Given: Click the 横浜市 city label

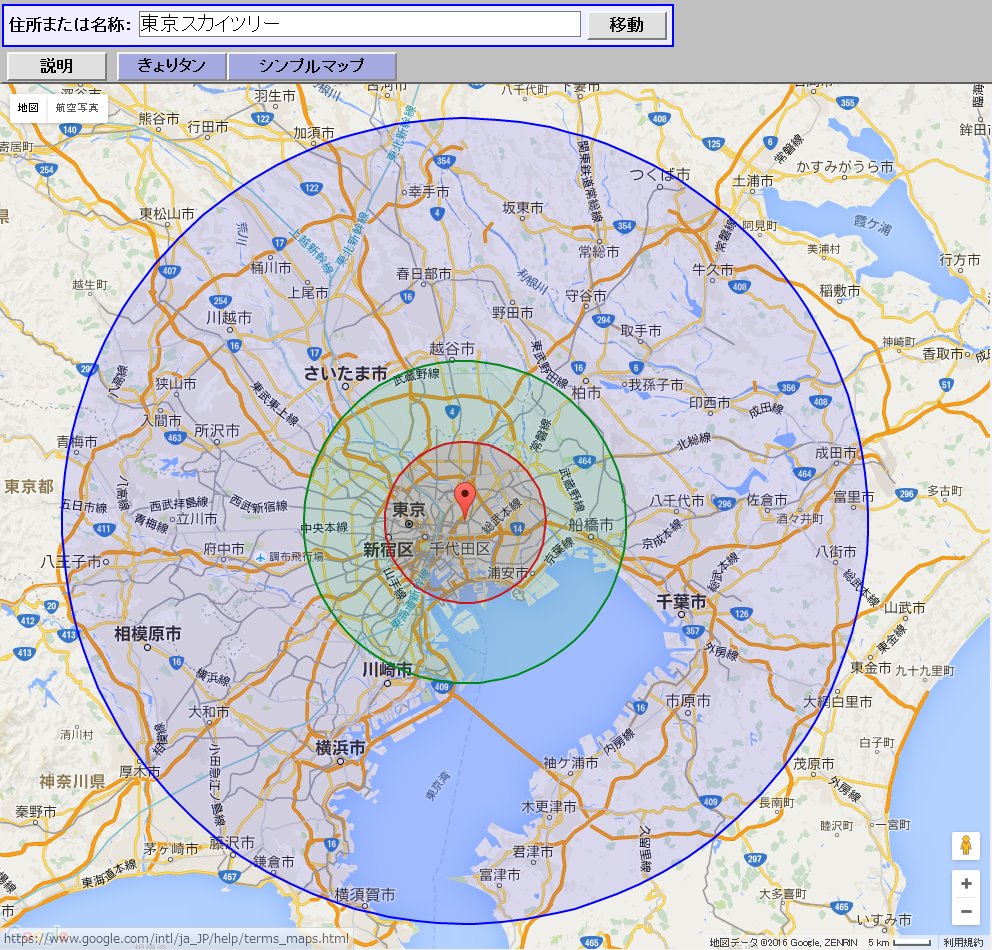Looking at the screenshot, I should (340, 748).
